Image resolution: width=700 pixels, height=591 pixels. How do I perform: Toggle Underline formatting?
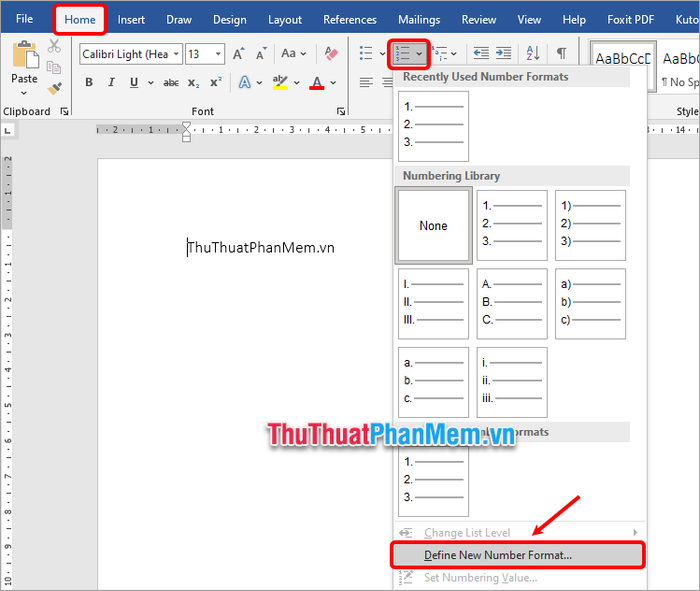pyautogui.click(x=134, y=83)
